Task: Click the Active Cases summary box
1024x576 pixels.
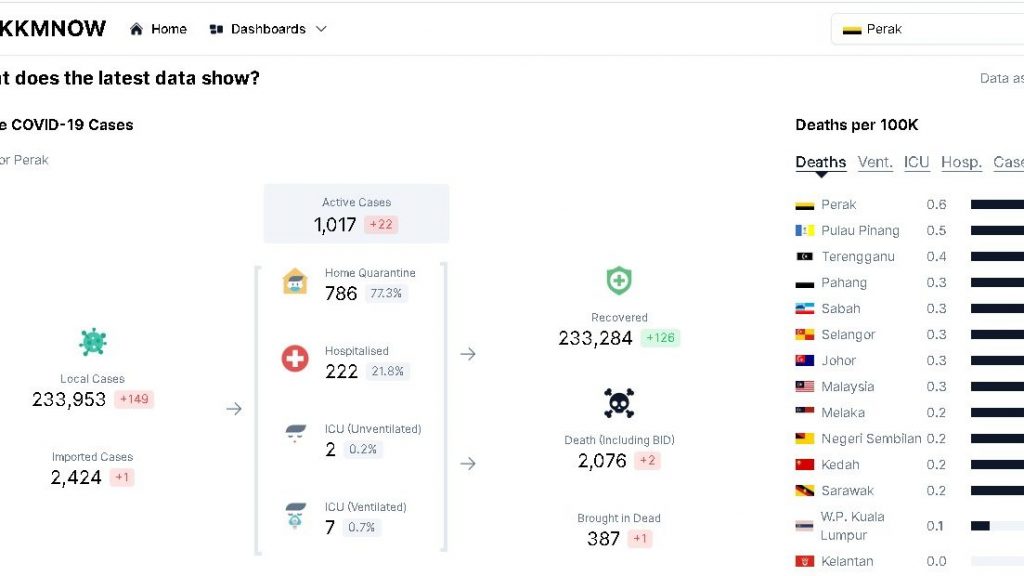Action: pyautogui.click(x=356, y=214)
